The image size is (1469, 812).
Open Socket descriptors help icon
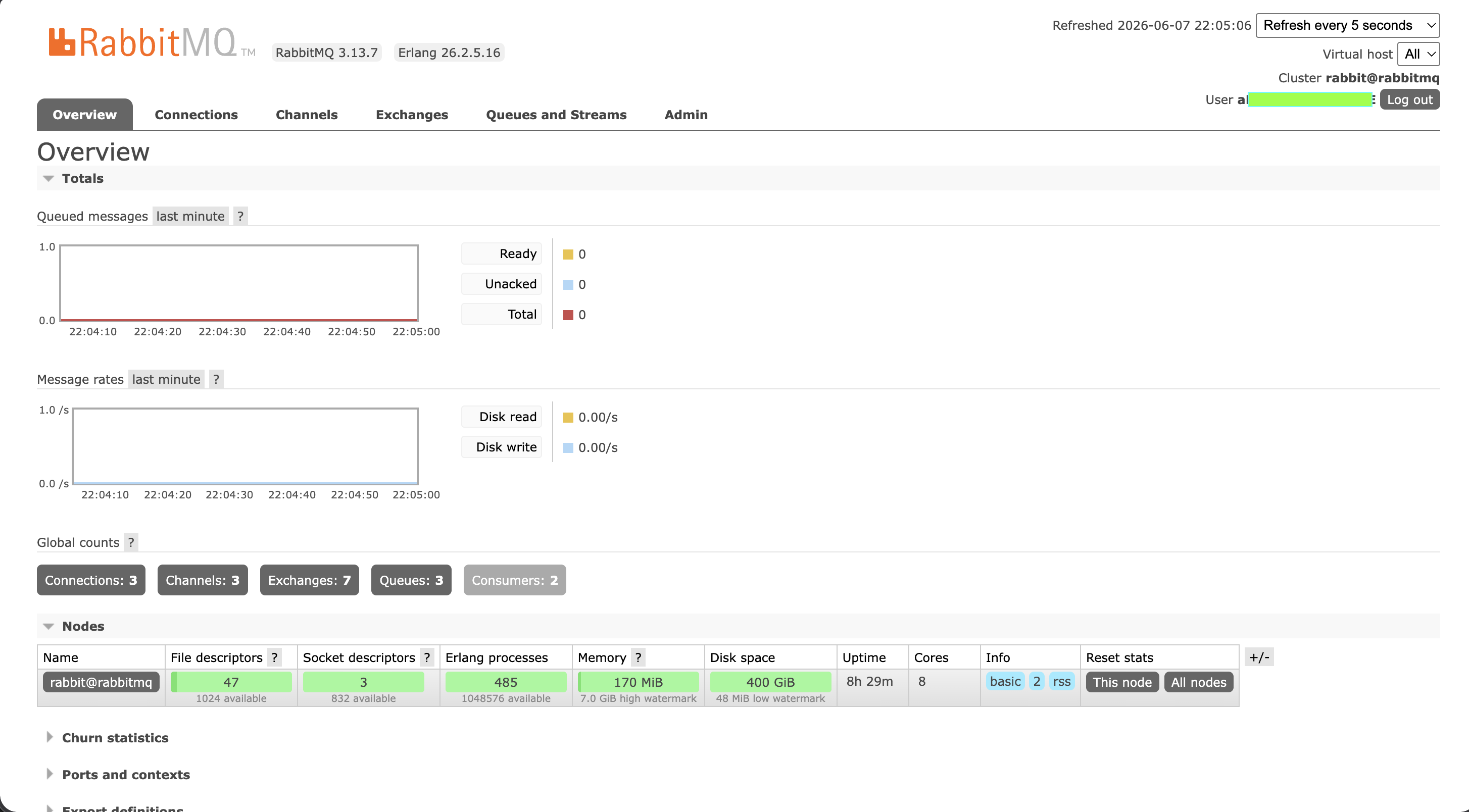[427, 657]
